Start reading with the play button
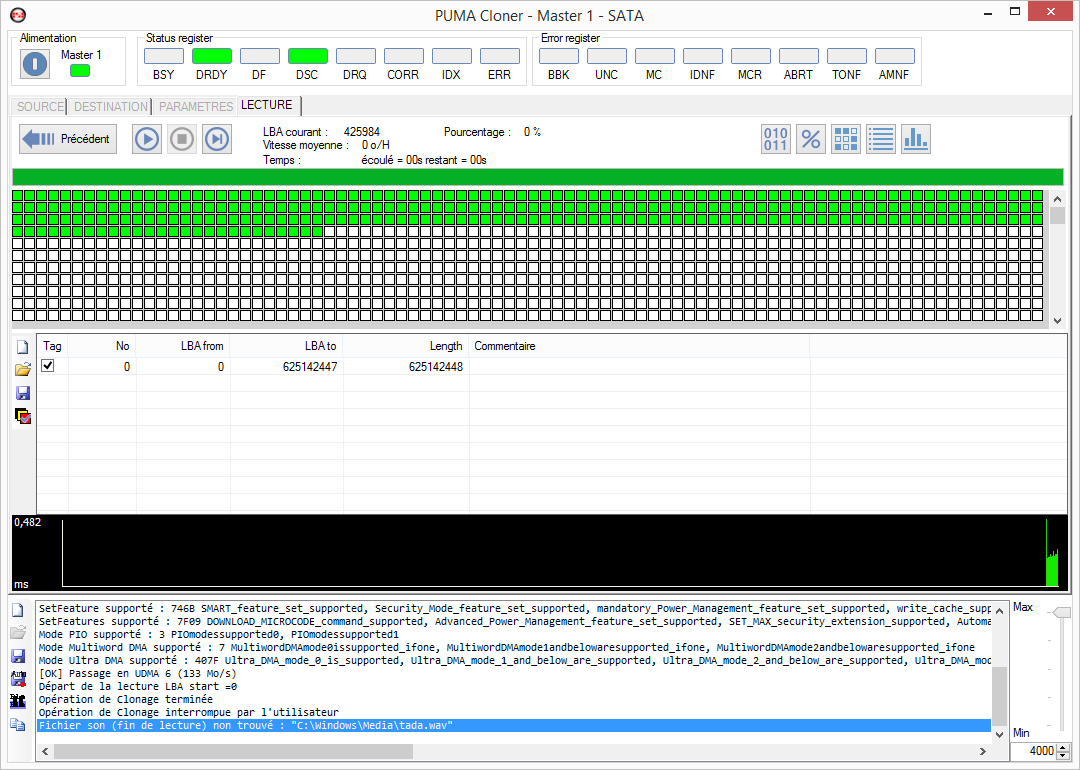 pos(147,139)
